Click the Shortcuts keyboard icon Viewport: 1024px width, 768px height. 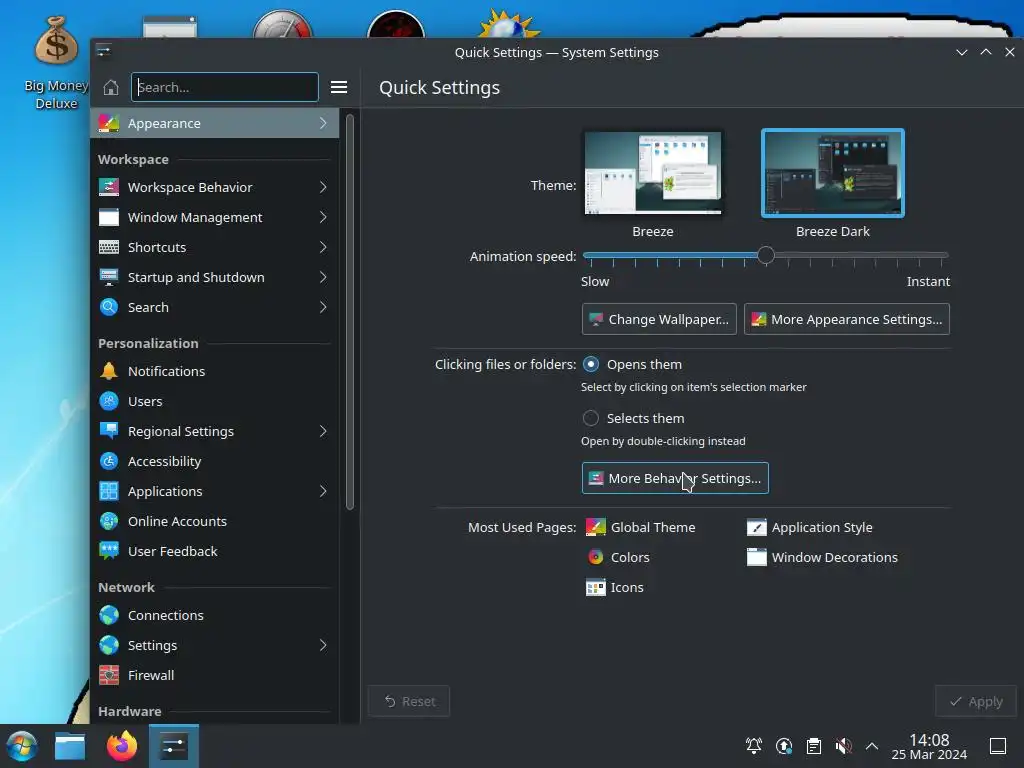[108, 248]
